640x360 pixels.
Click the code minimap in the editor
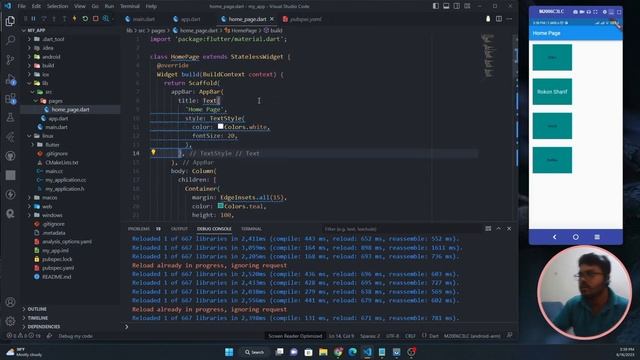point(488,56)
